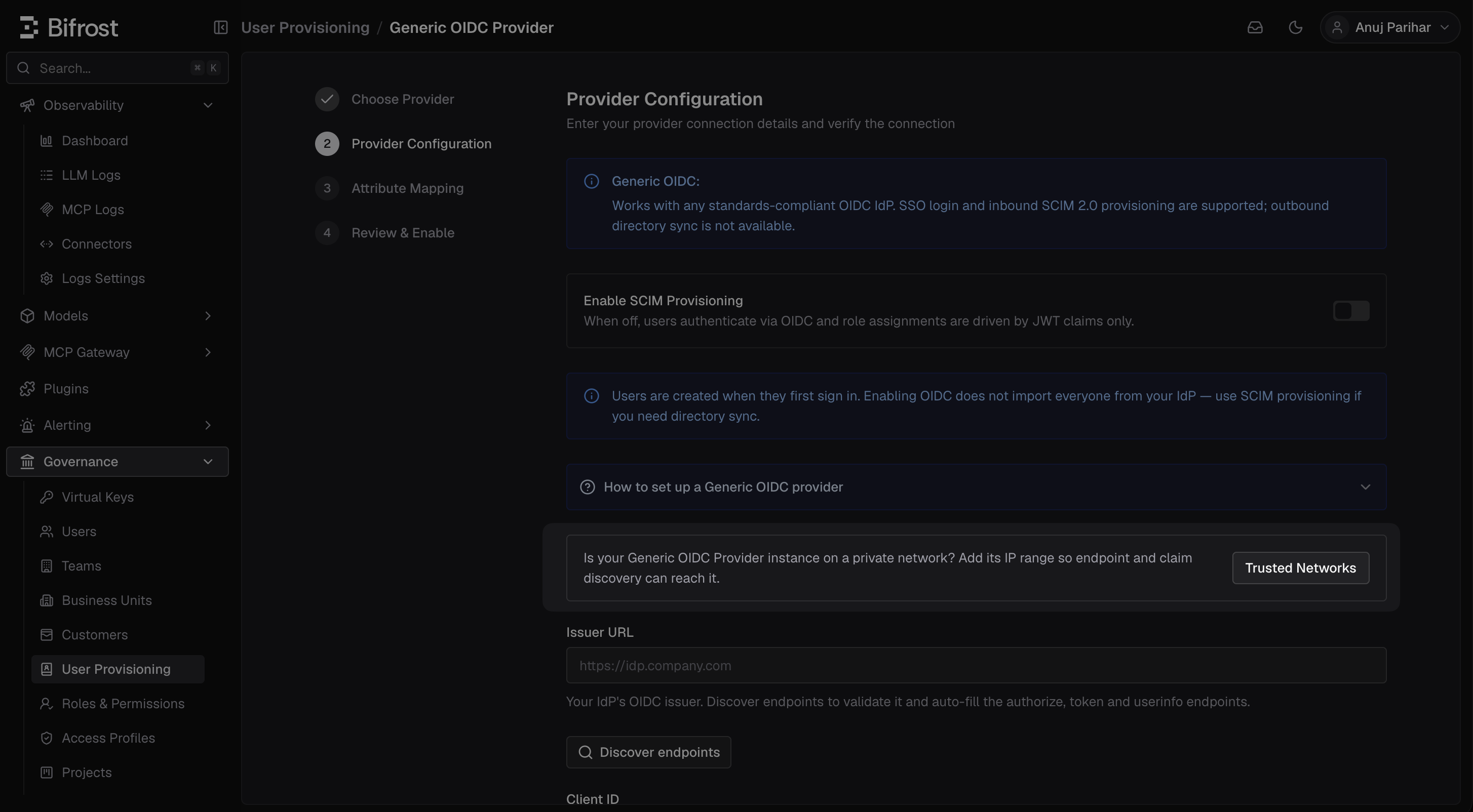Open the Access Profiles page
The width and height of the screenshot is (1473, 812).
[x=118, y=738]
